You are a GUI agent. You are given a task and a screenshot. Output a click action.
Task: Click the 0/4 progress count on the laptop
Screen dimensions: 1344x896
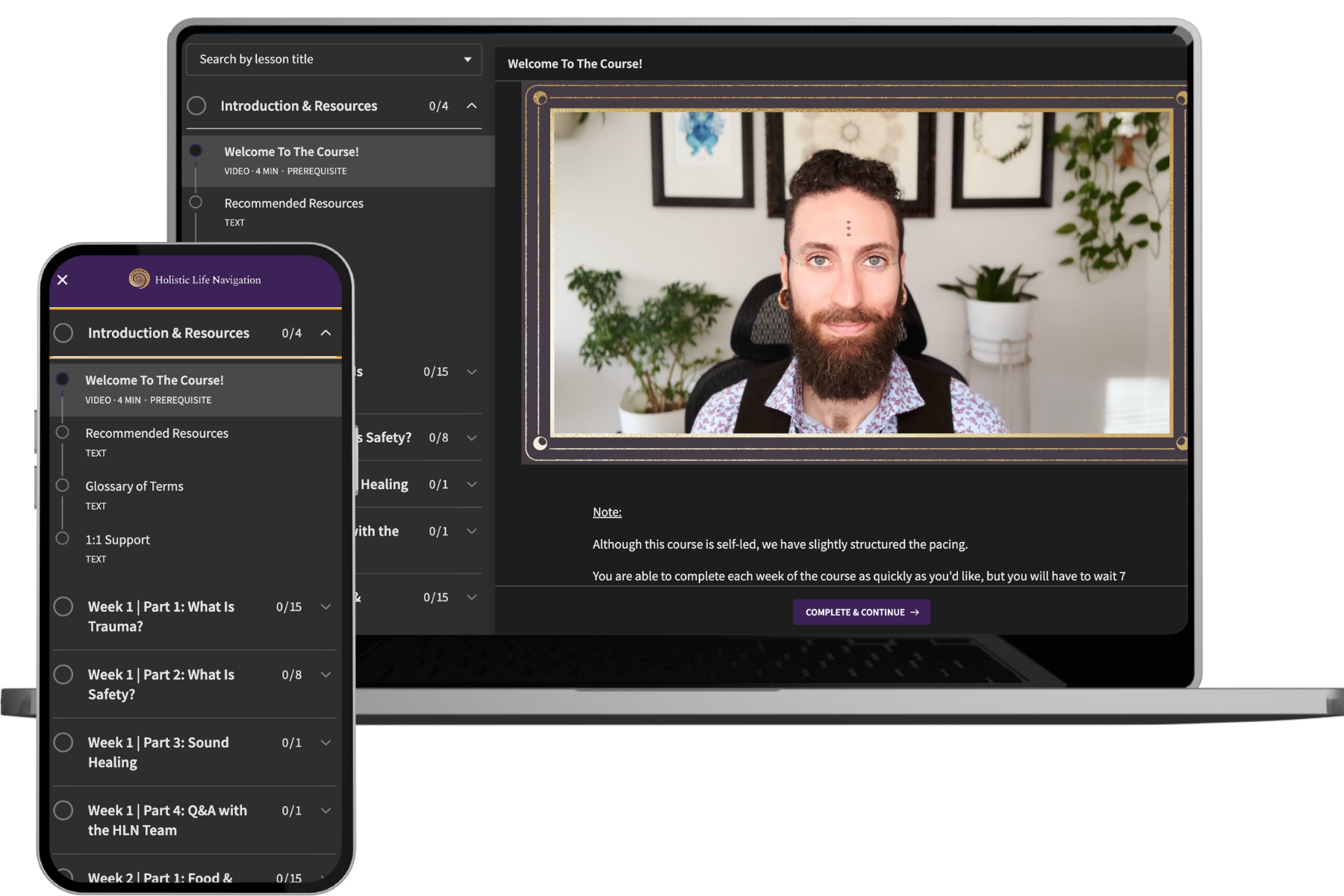point(439,106)
